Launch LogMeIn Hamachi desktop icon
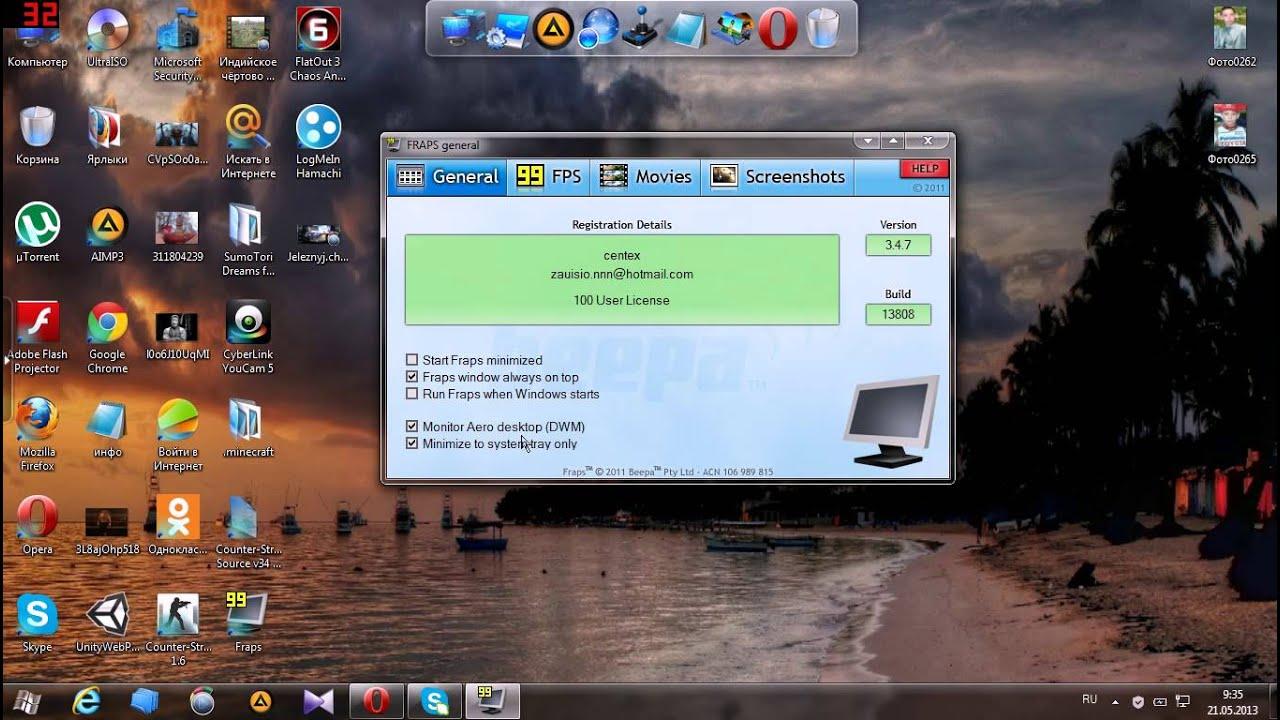1280x720 pixels. [318, 142]
